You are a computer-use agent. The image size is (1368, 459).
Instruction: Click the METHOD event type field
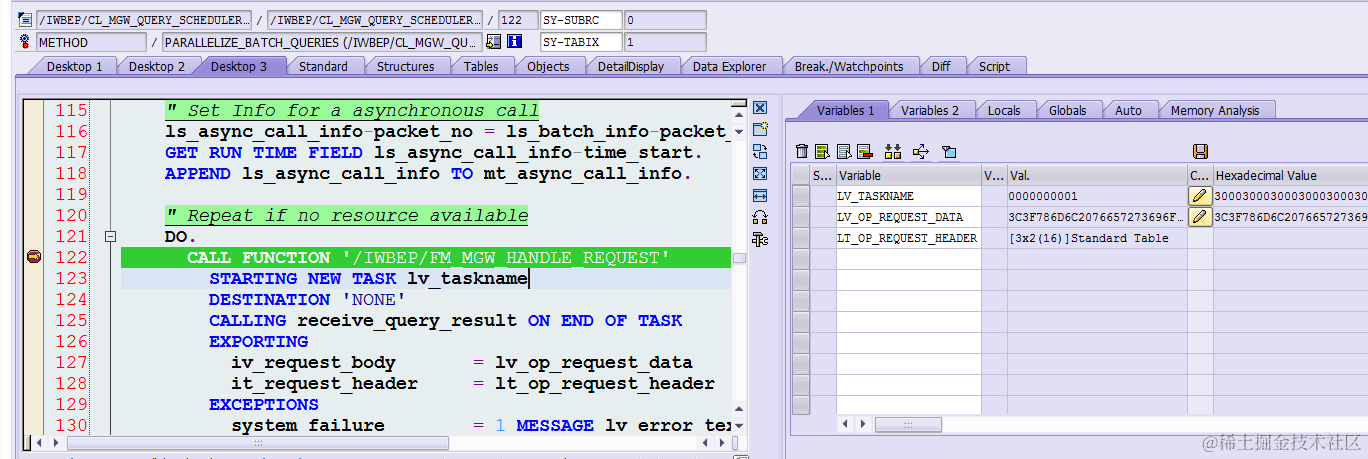(91, 42)
